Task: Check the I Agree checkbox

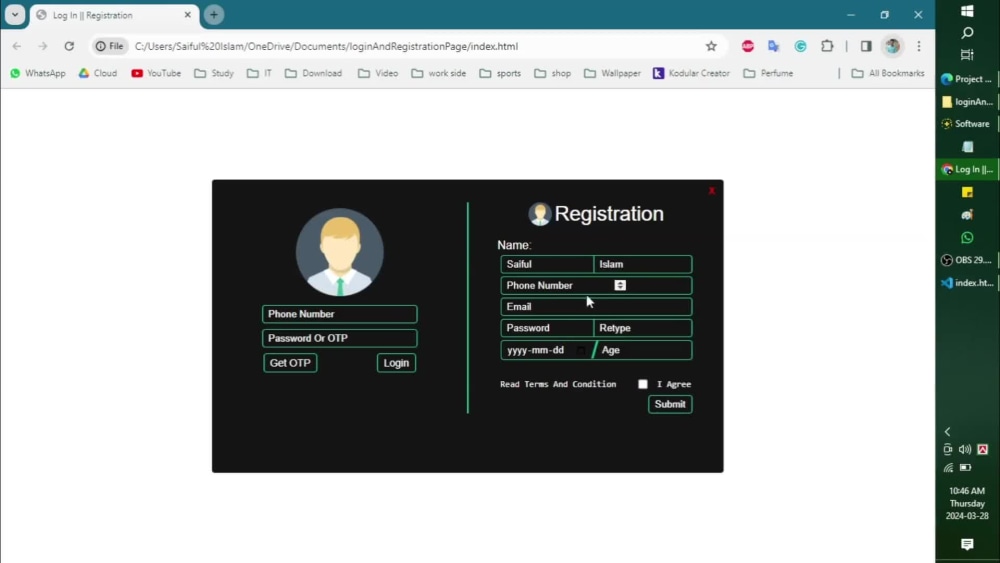Action: click(x=643, y=384)
